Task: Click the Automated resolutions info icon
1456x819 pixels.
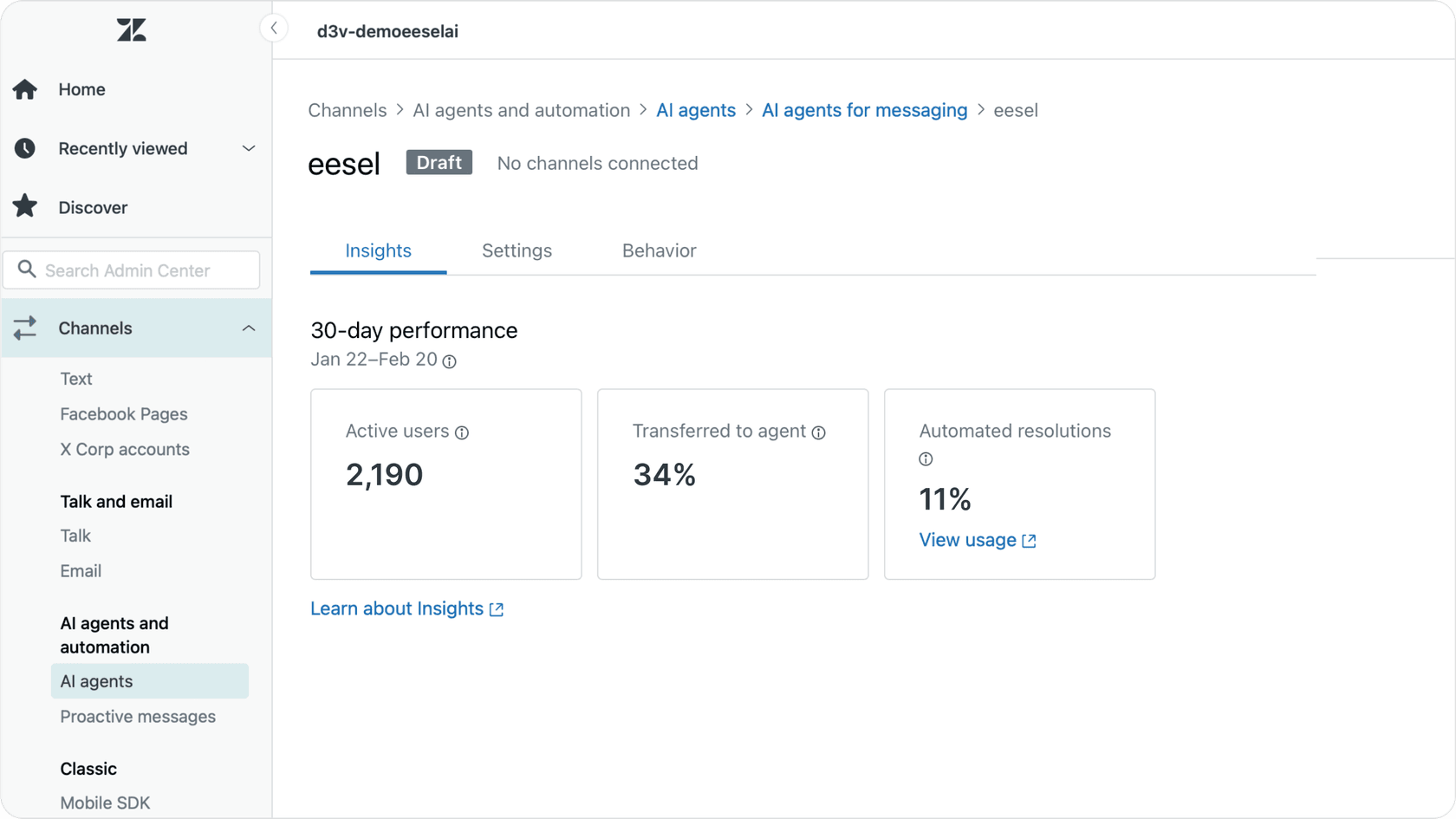Action: pyautogui.click(x=926, y=459)
